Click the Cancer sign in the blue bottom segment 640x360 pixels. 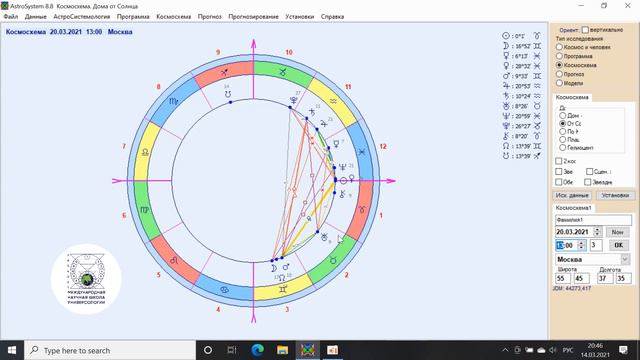pyautogui.click(x=224, y=289)
